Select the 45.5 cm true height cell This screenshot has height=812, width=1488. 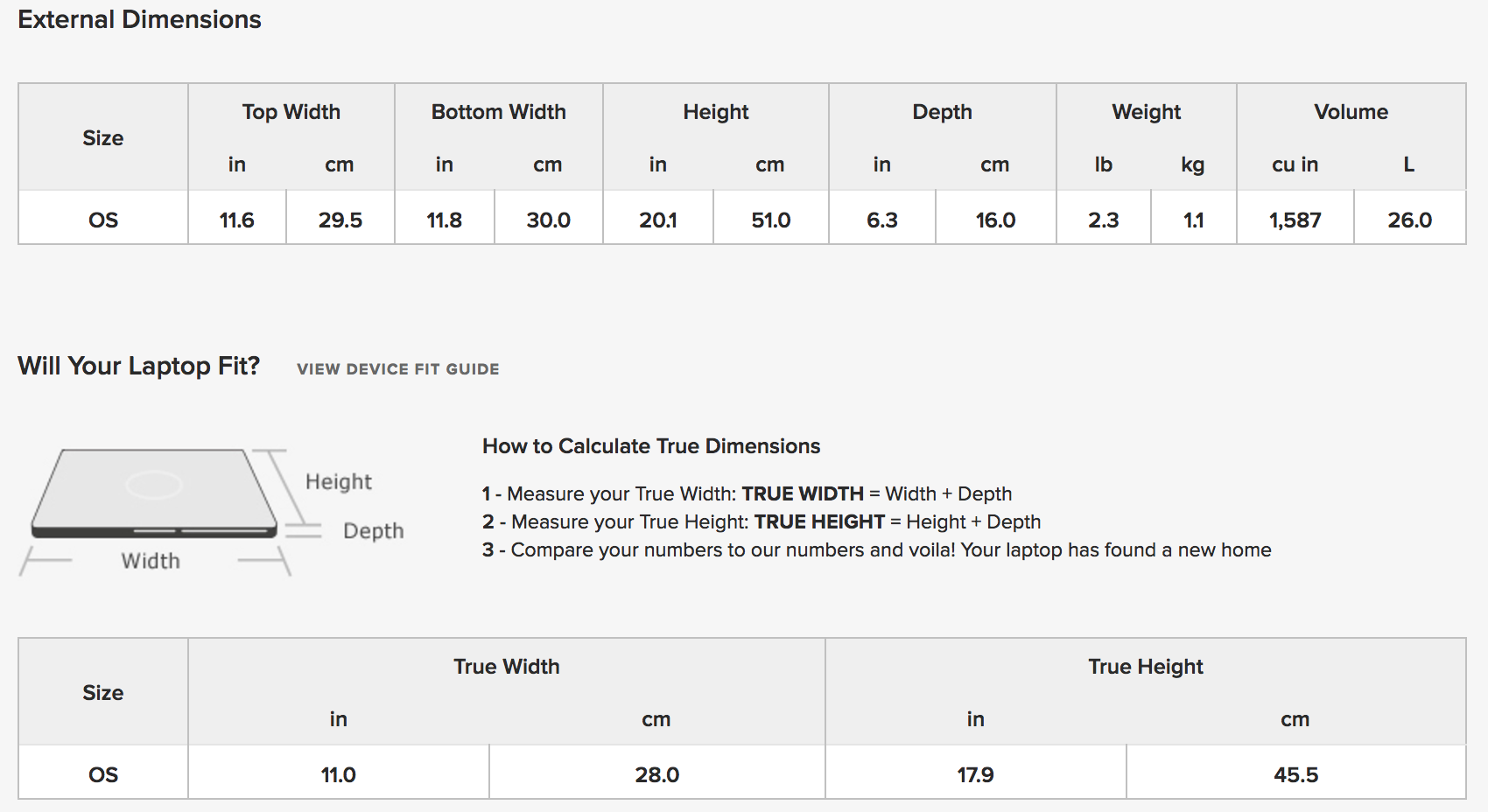(1296, 773)
